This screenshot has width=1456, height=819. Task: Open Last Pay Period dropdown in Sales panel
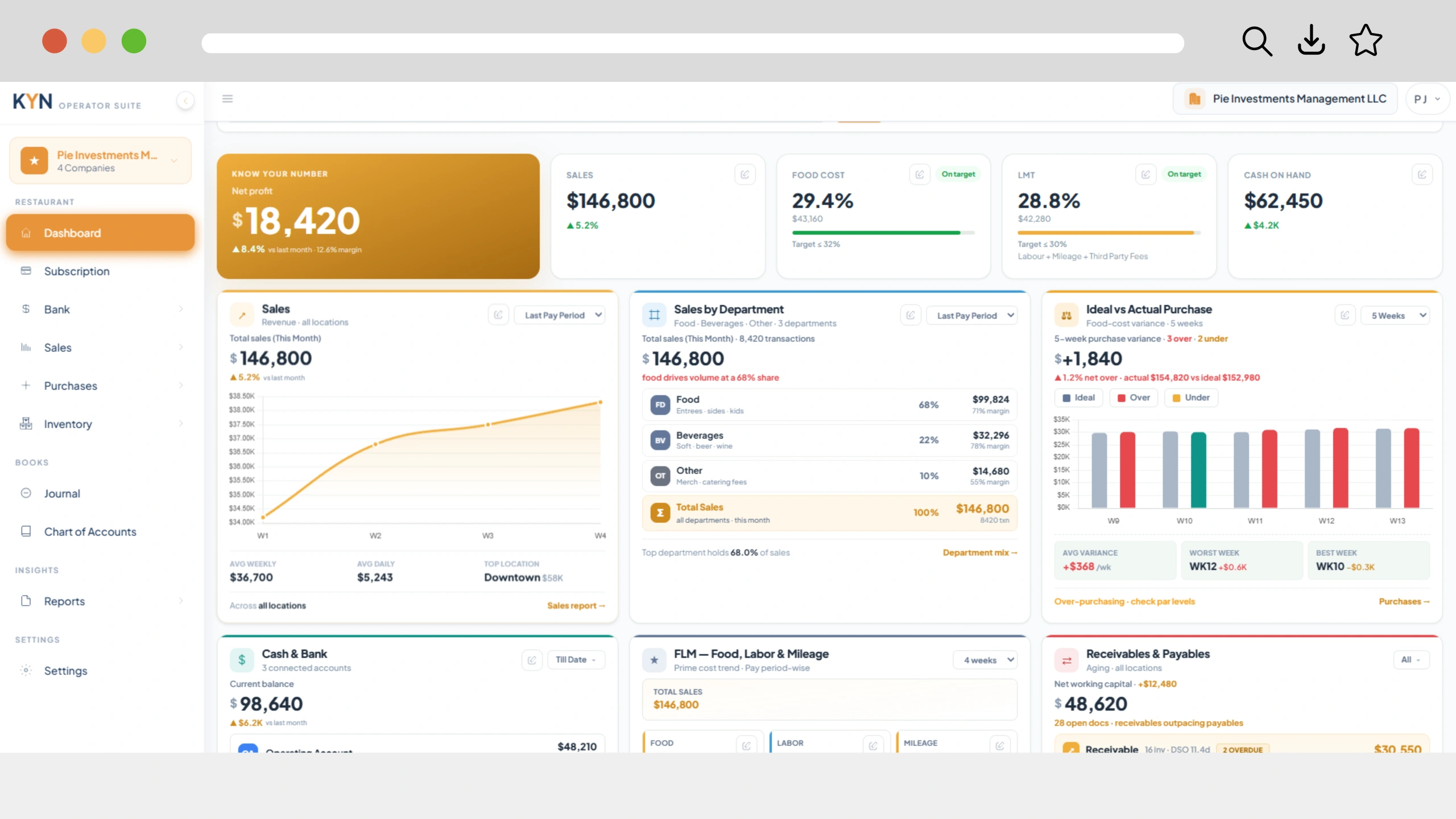click(x=559, y=315)
